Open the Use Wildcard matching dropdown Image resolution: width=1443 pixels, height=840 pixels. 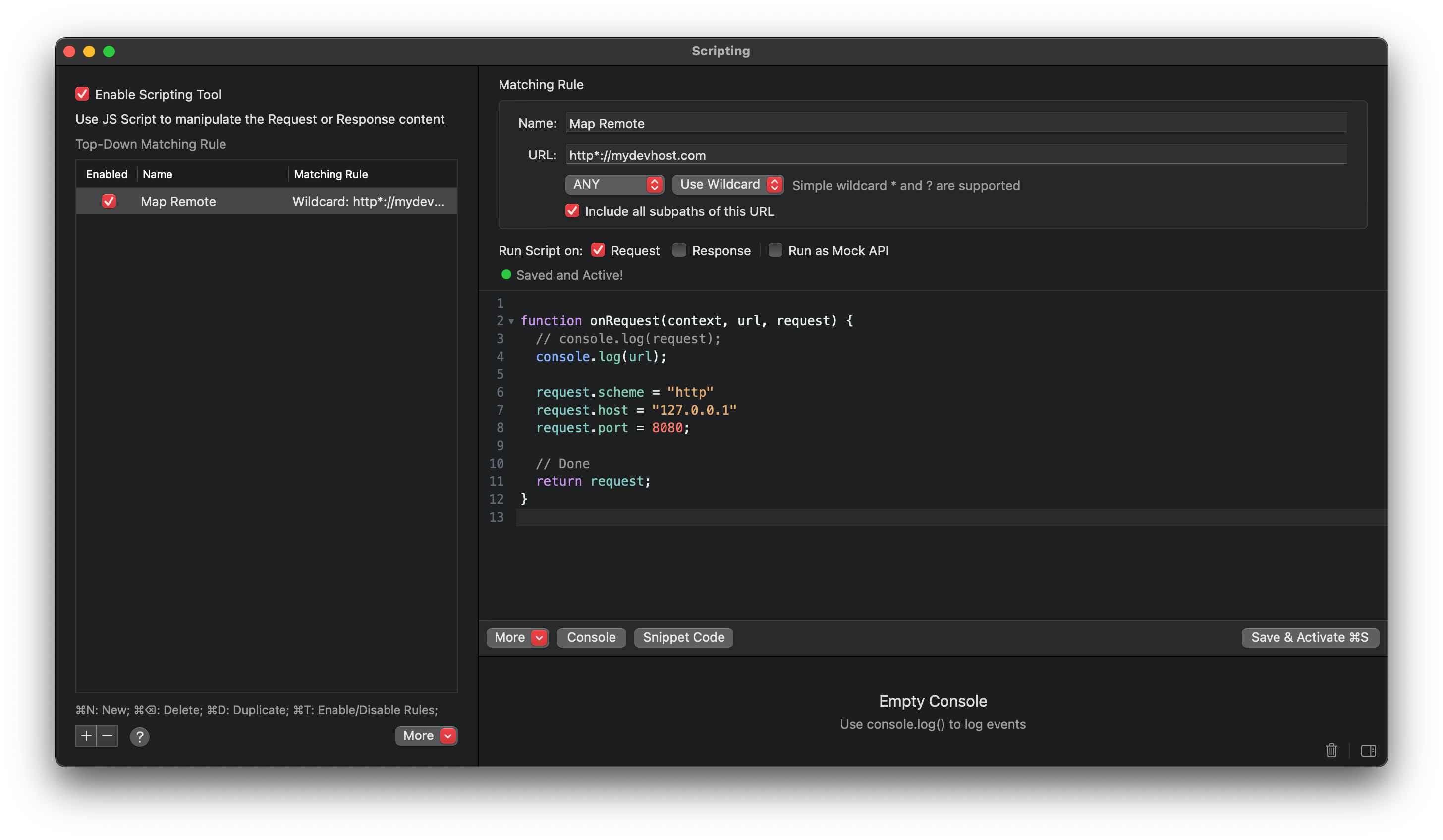coord(728,184)
